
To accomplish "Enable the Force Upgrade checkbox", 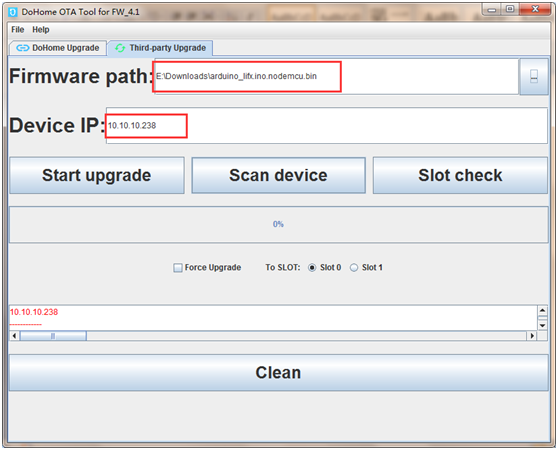I will (x=178, y=268).
